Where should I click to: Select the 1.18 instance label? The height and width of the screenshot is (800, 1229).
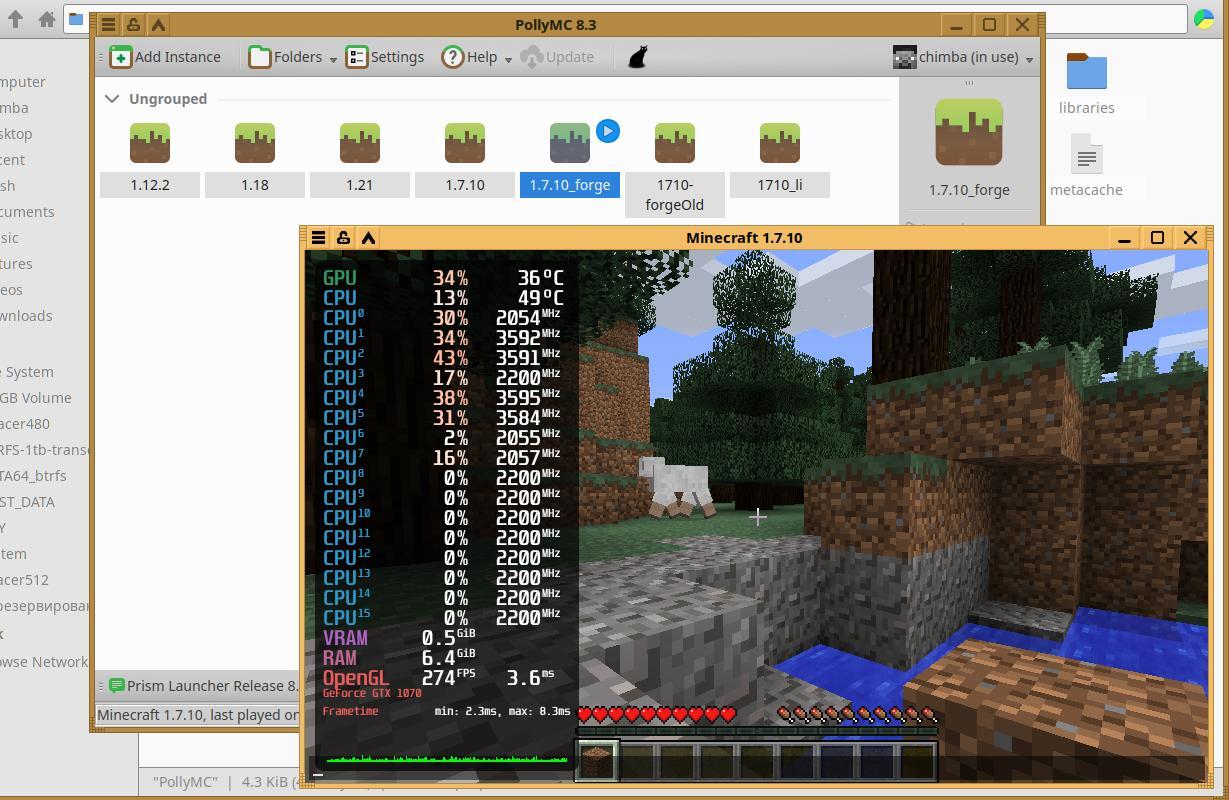point(255,185)
